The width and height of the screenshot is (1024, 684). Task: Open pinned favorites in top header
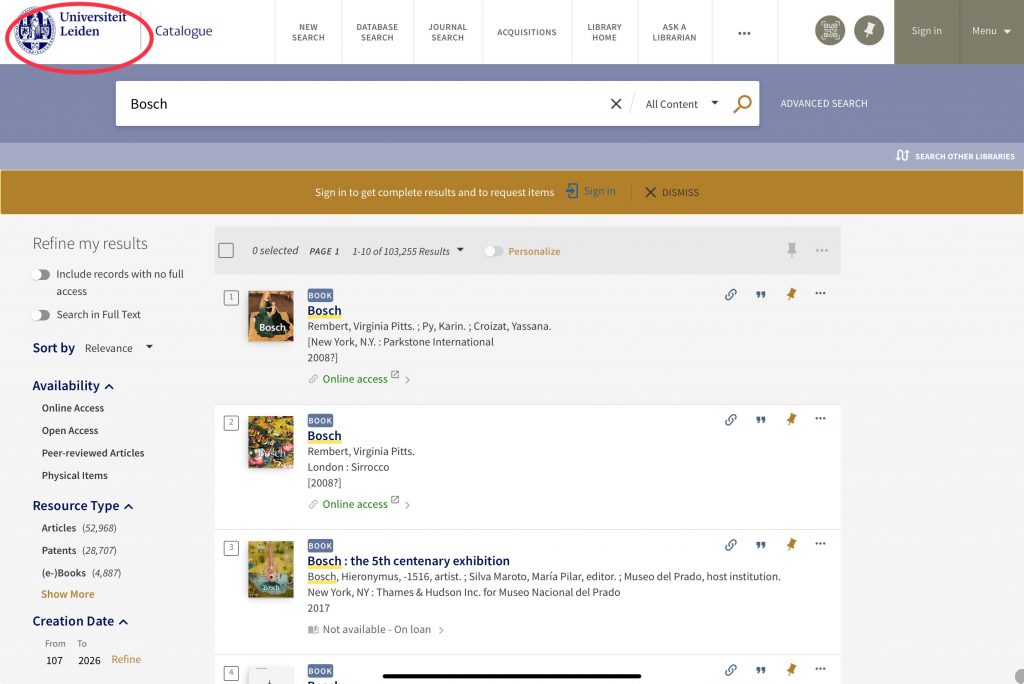(x=869, y=31)
